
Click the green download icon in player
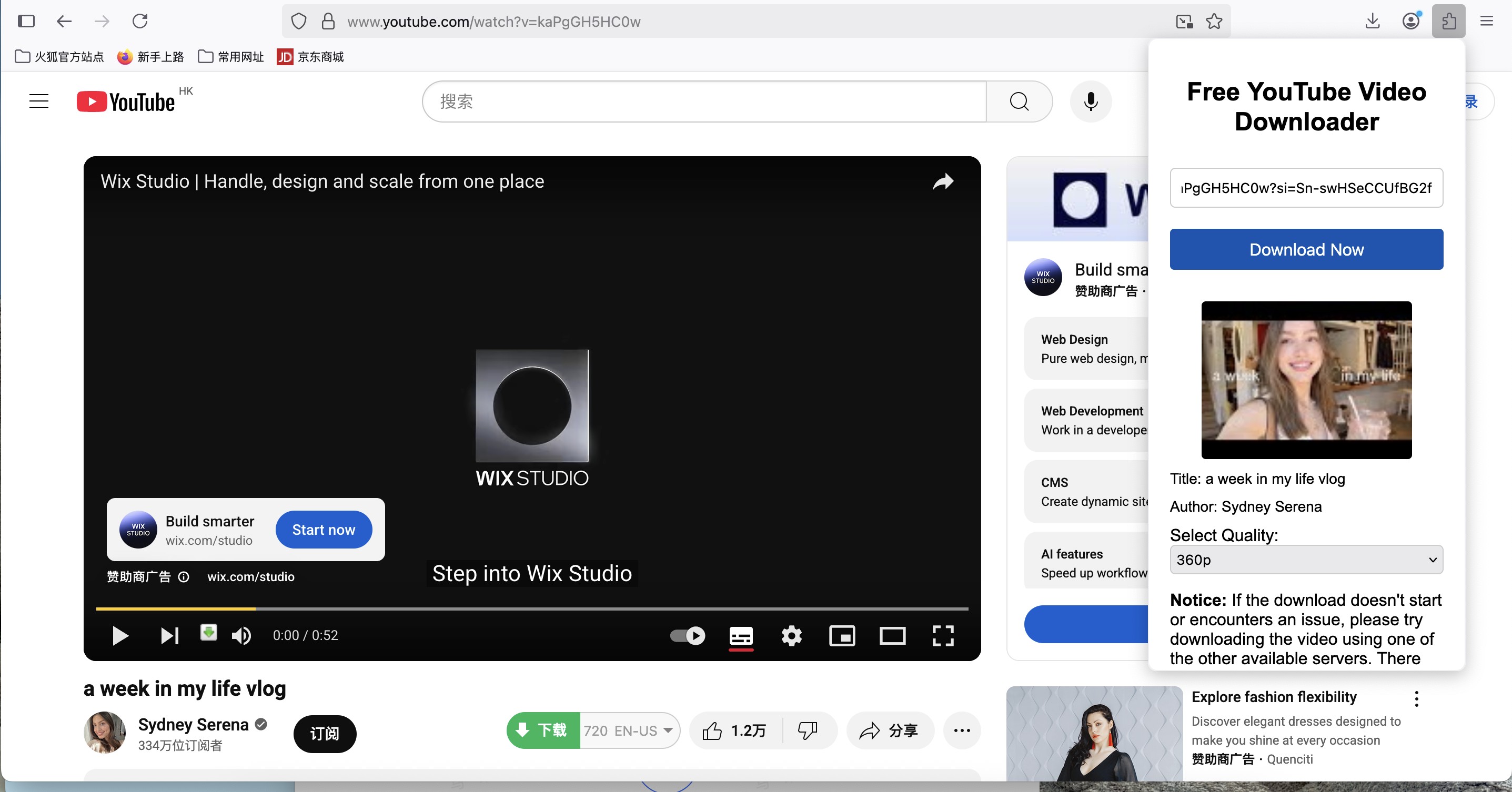pyautogui.click(x=208, y=632)
